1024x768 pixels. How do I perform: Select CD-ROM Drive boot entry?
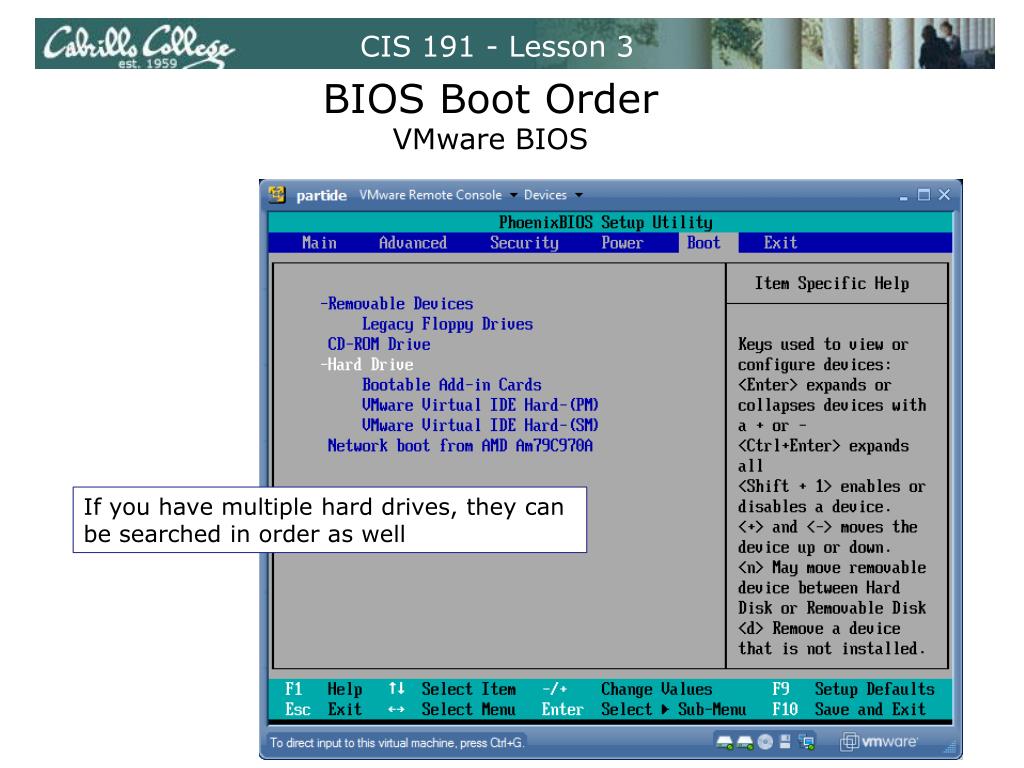tap(379, 344)
